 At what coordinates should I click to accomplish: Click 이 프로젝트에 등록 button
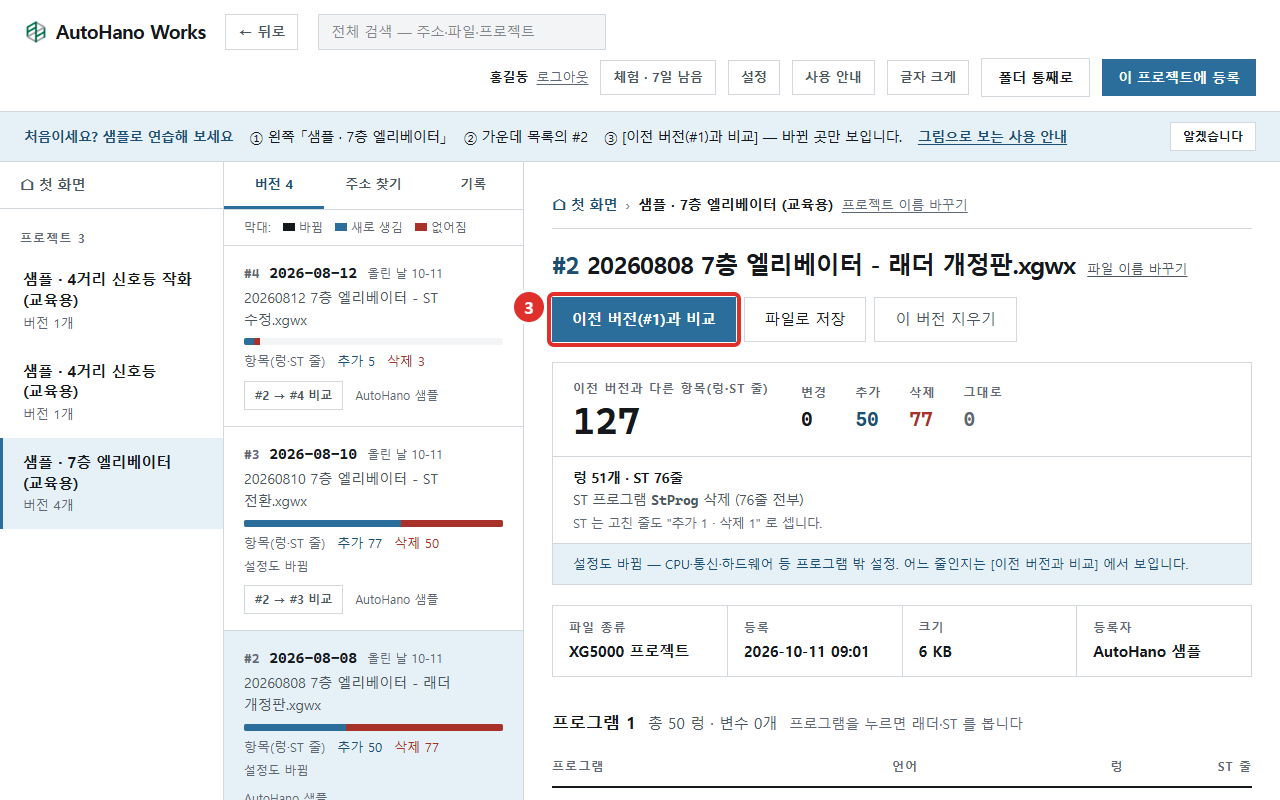(1179, 77)
